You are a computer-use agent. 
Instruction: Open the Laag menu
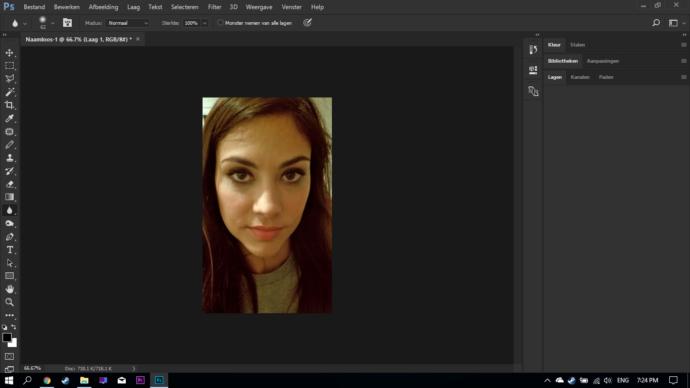click(133, 7)
